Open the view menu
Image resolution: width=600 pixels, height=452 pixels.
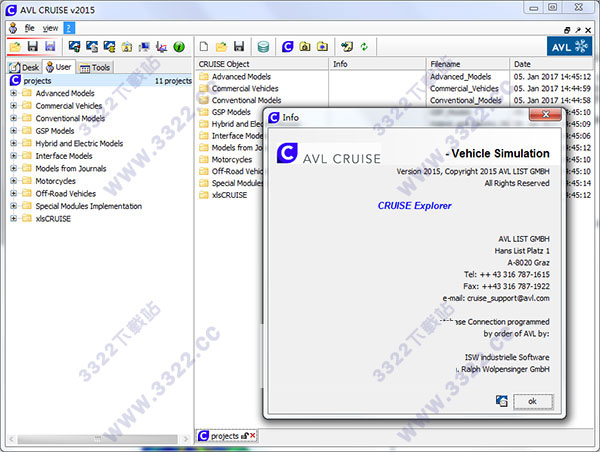tap(50, 27)
